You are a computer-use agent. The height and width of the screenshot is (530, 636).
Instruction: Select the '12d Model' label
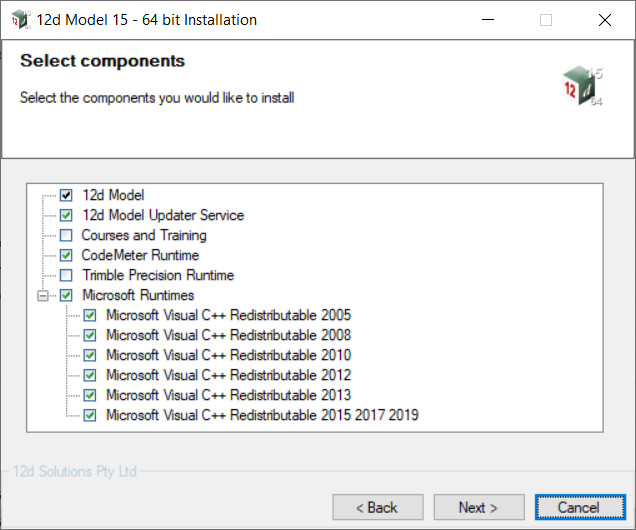[113, 195]
